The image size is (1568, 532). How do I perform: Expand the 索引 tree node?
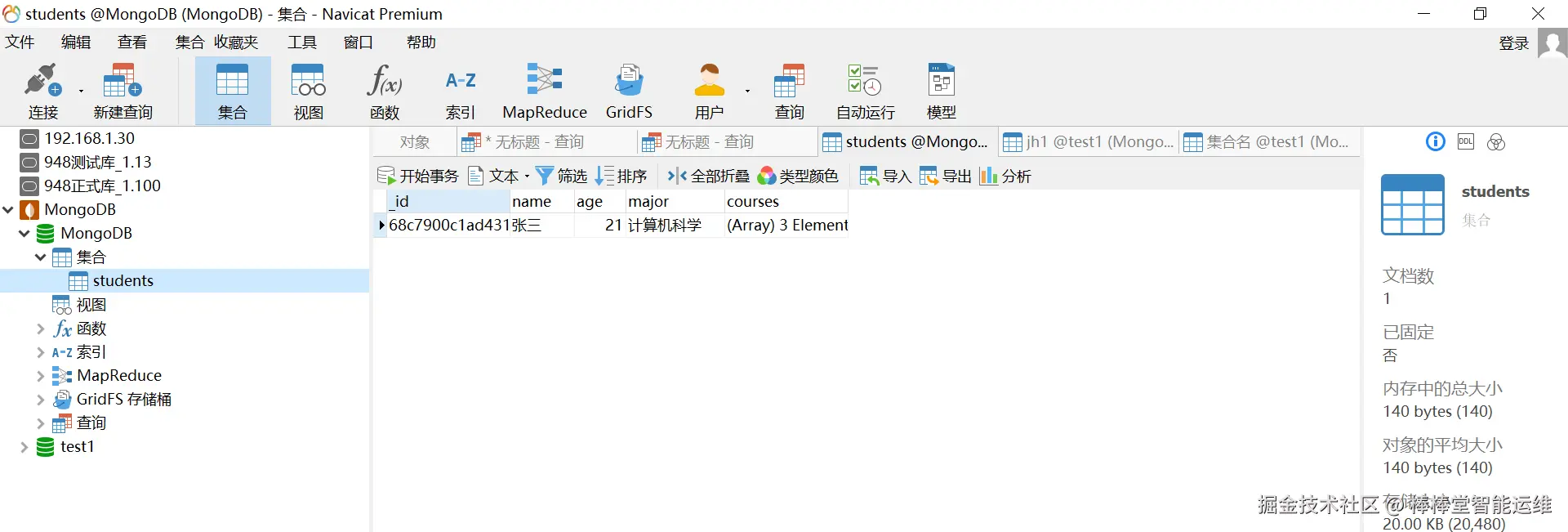coord(40,352)
